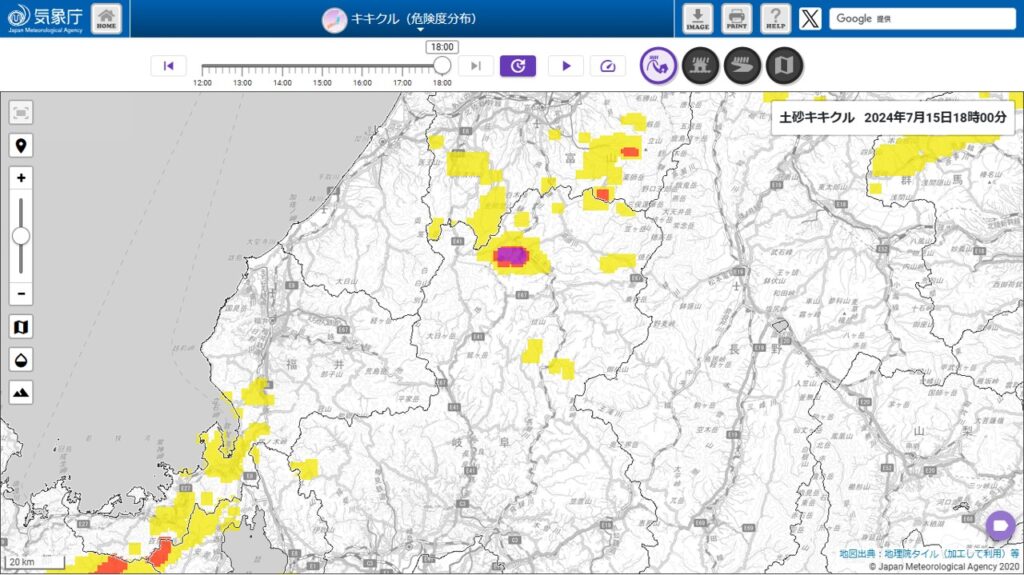Open the playback speed gauge button
1024x575 pixels.
pos(607,66)
